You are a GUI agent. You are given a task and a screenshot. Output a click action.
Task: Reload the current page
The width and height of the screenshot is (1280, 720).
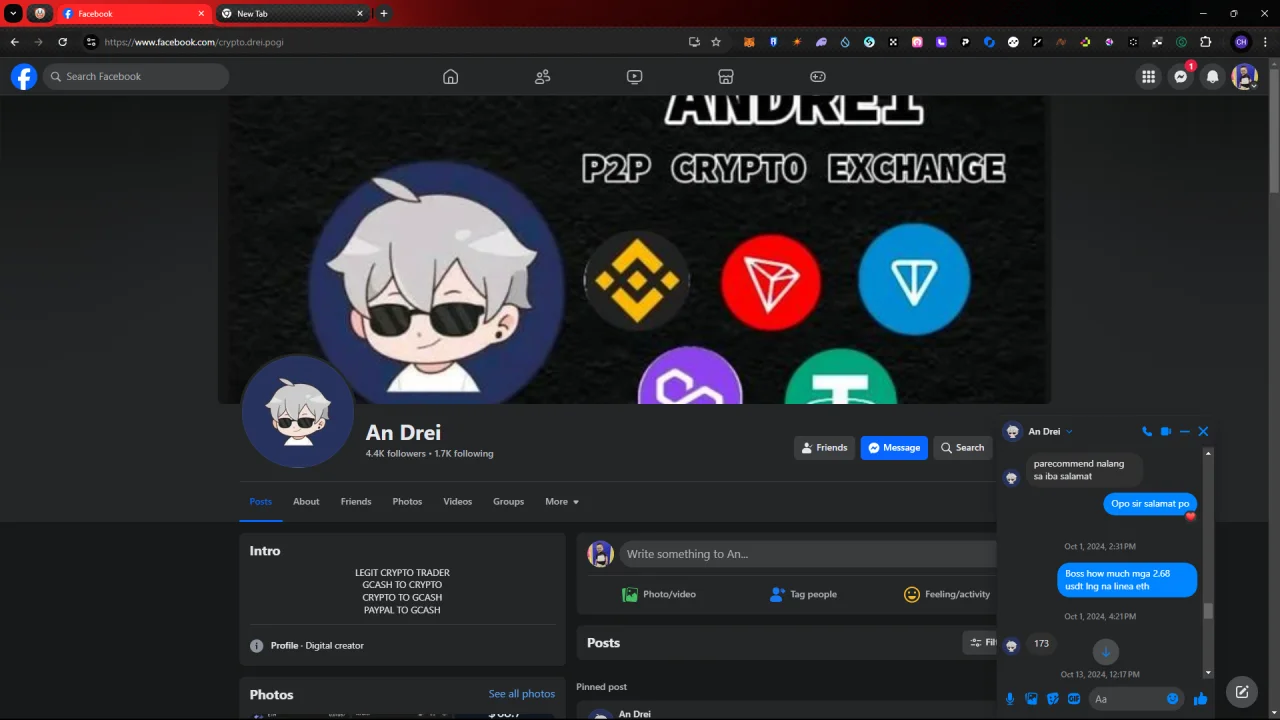pos(62,42)
